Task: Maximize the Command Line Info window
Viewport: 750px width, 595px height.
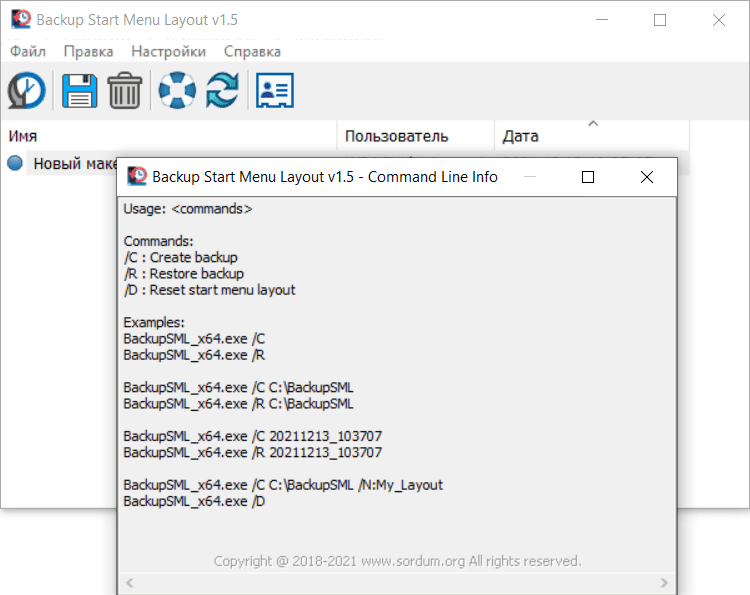Action: (588, 177)
